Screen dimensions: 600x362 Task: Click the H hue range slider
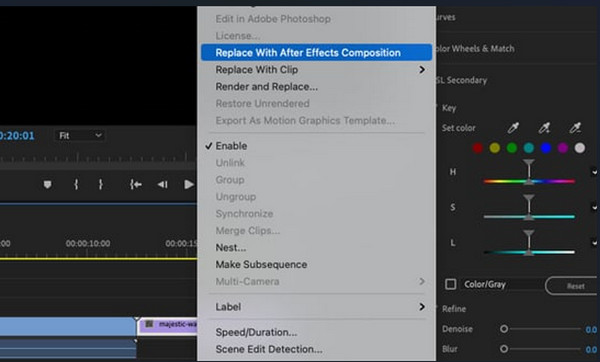pyautogui.click(x=529, y=181)
